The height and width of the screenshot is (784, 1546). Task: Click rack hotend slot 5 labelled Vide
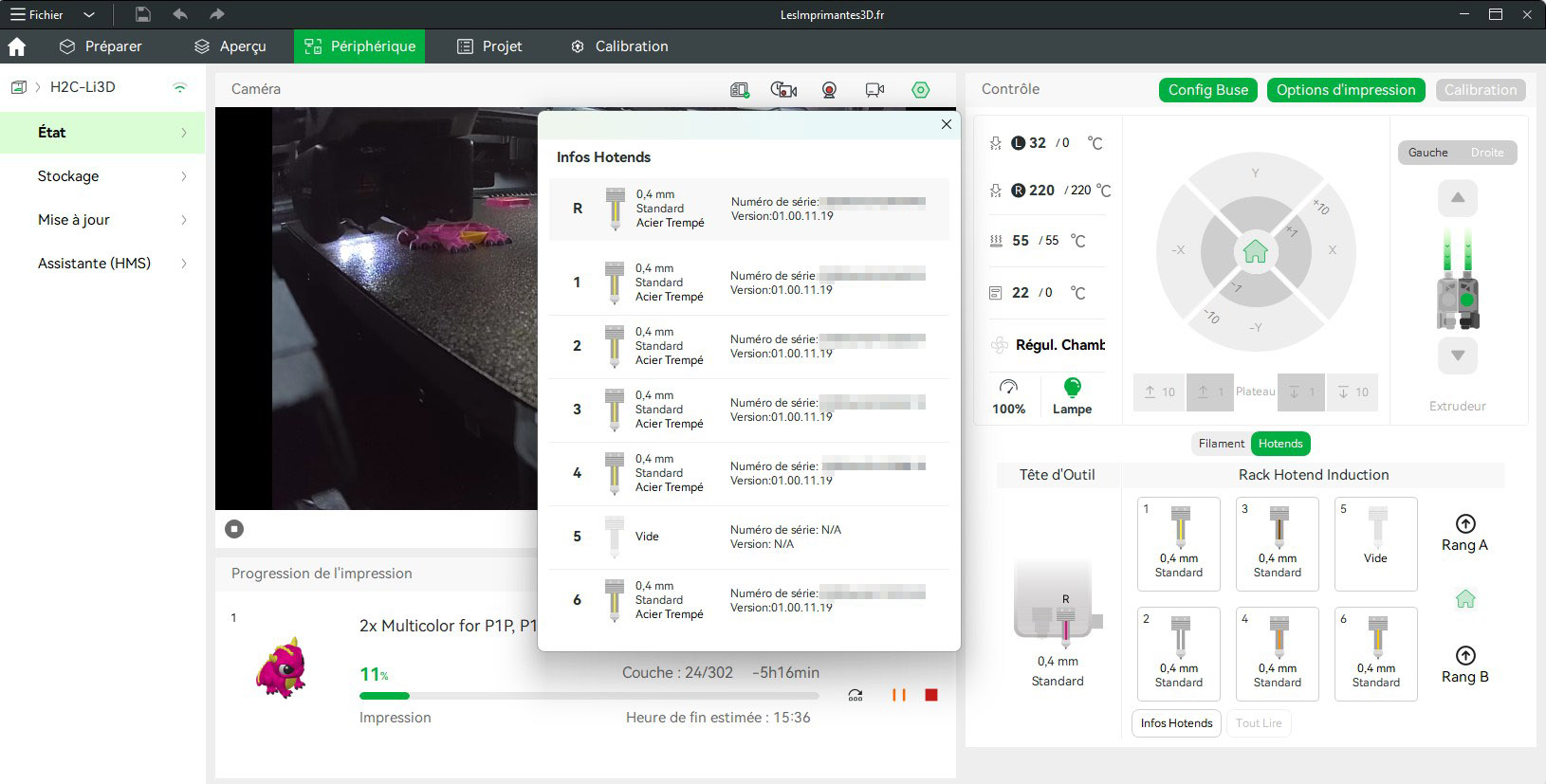(x=1375, y=544)
